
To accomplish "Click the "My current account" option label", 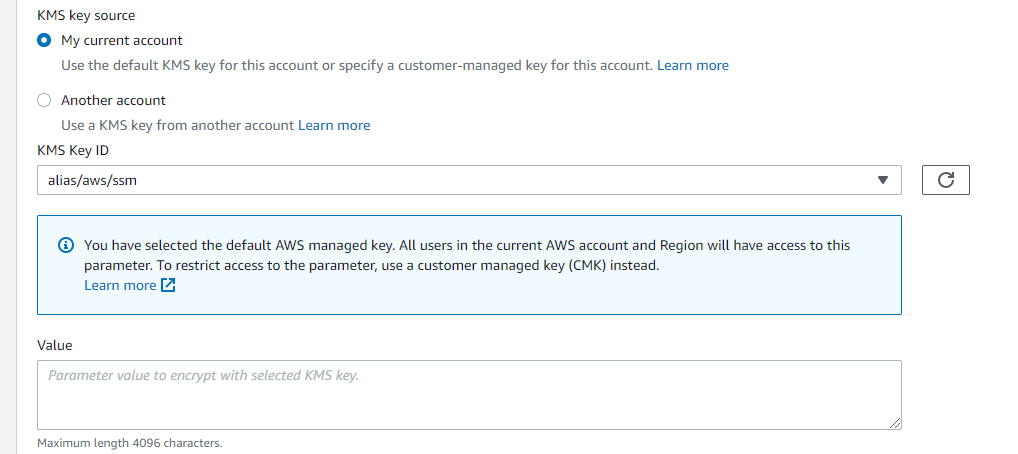I will (122, 40).
